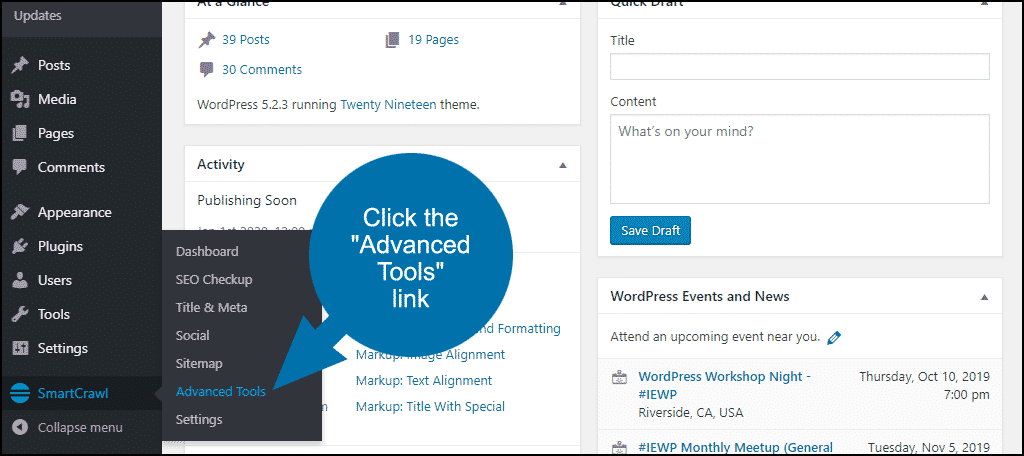The width and height of the screenshot is (1024, 456).
Task: Open the Markup: Image Alignment post link
Action: [430, 355]
